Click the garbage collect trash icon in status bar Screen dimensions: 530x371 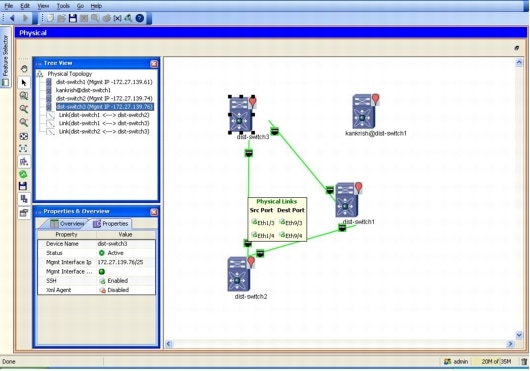tap(524, 362)
